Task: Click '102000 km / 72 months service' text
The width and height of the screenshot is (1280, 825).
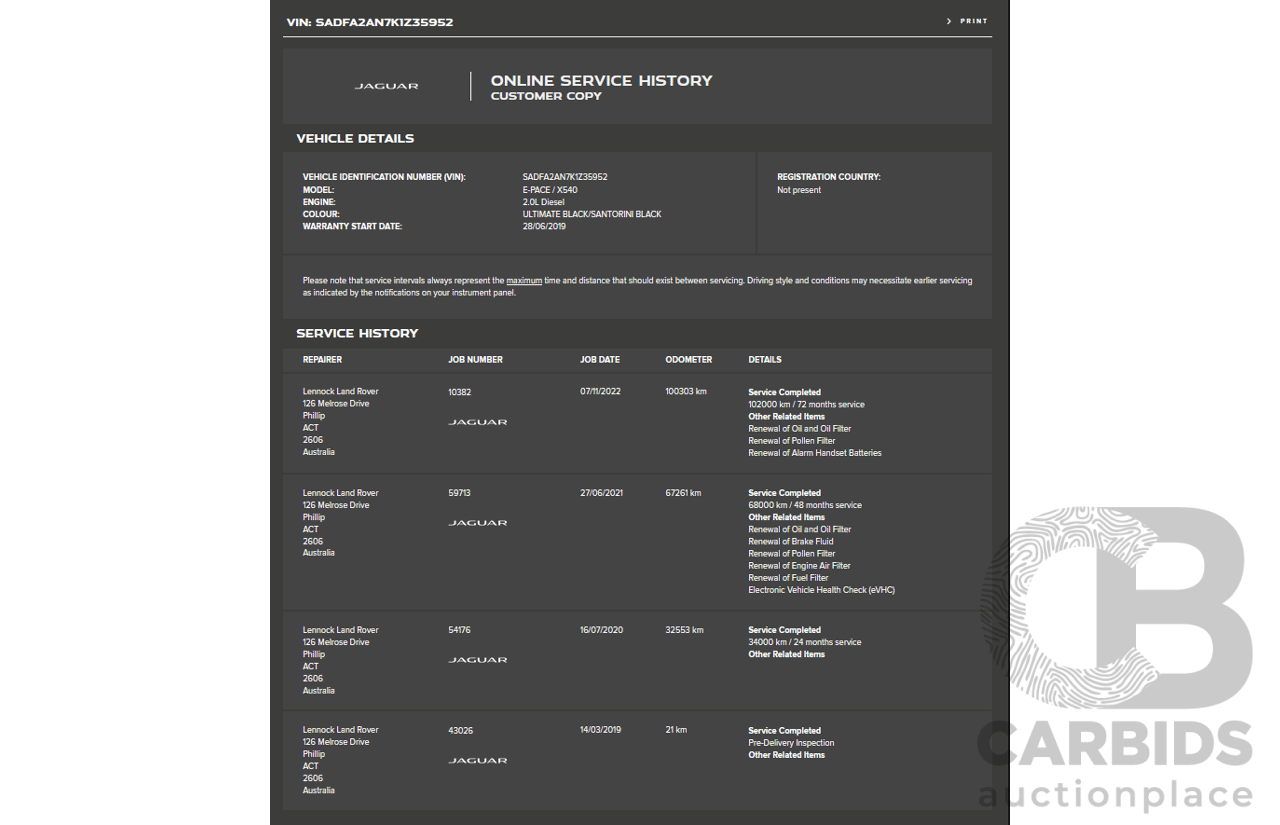Action: pos(806,404)
